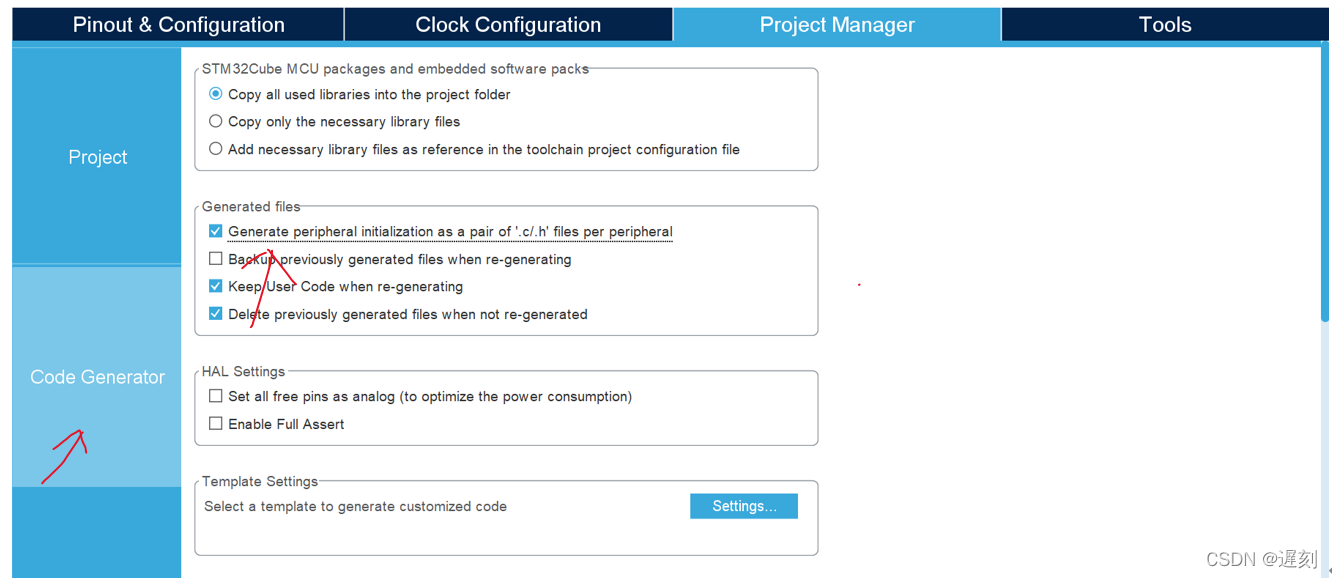This screenshot has height=578, width=1332.
Task: Enable Set all free pins as analog
Action: click(x=215, y=396)
